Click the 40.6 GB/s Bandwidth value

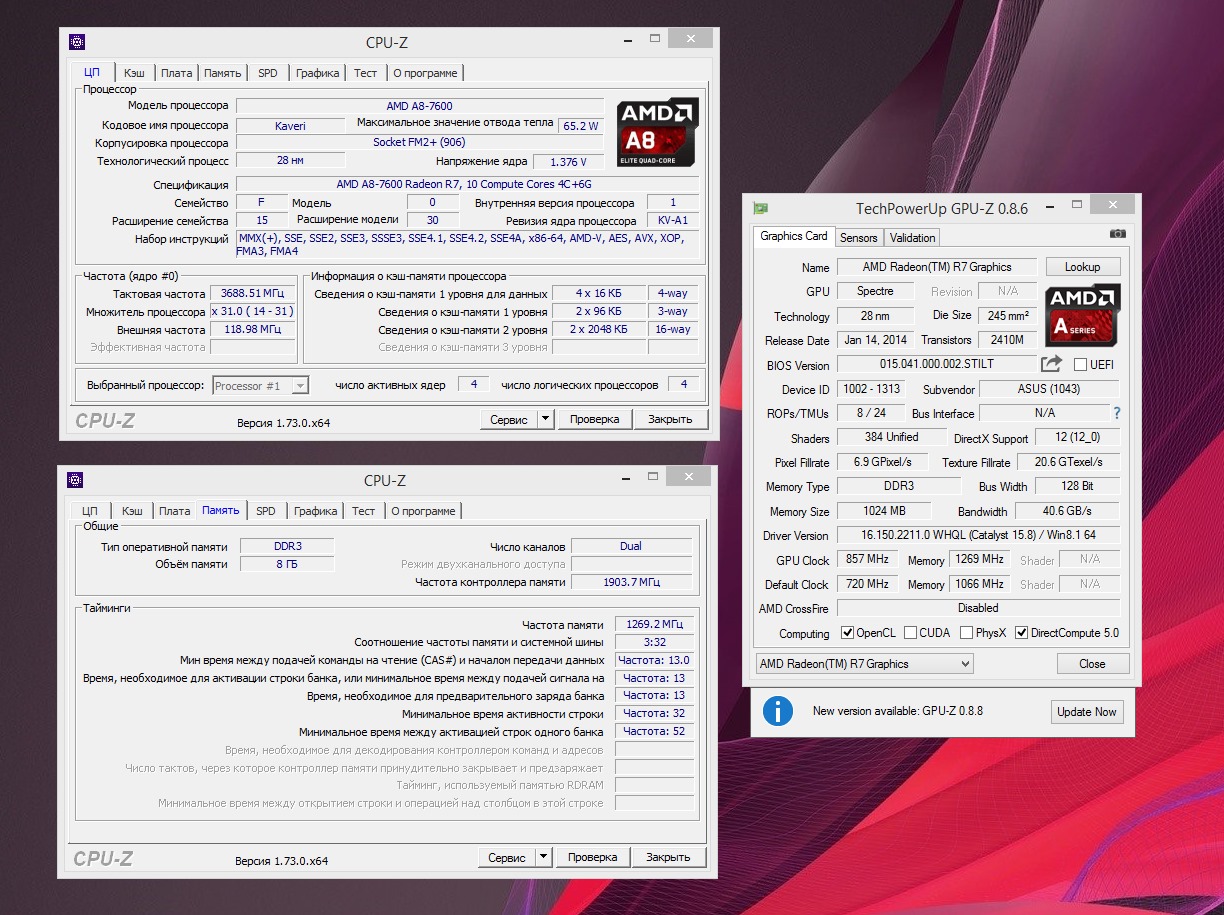tap(1067, 511)
